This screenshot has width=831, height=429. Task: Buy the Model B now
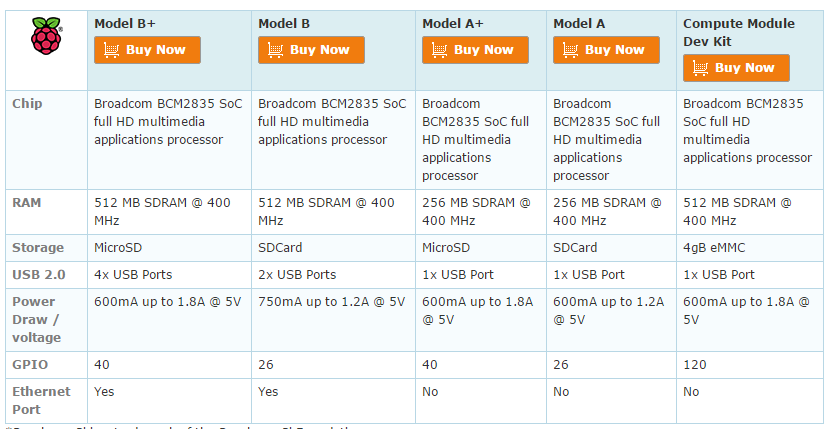311,50
